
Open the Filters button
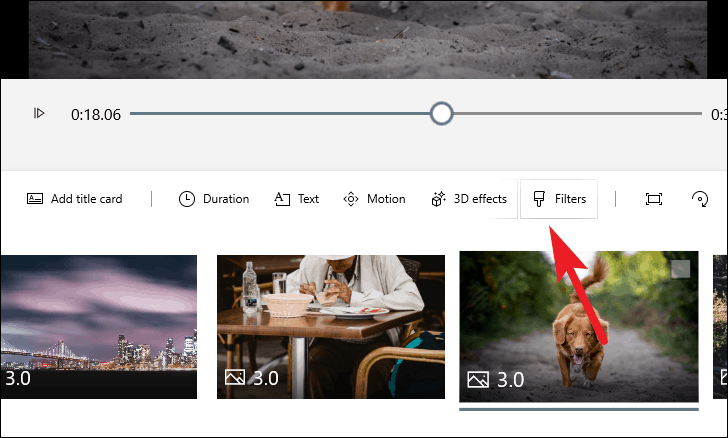click(559, 199)
